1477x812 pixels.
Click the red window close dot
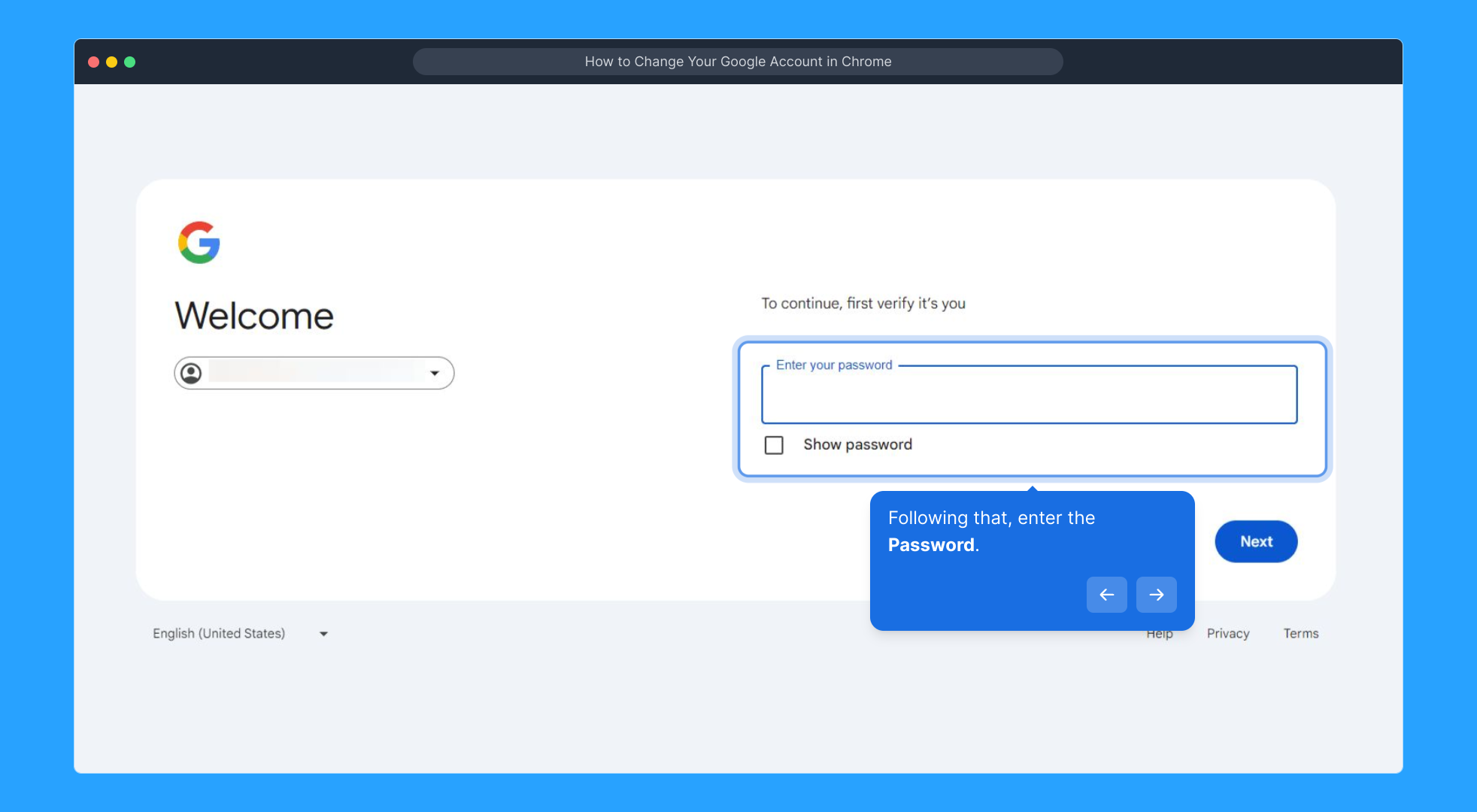94,62
